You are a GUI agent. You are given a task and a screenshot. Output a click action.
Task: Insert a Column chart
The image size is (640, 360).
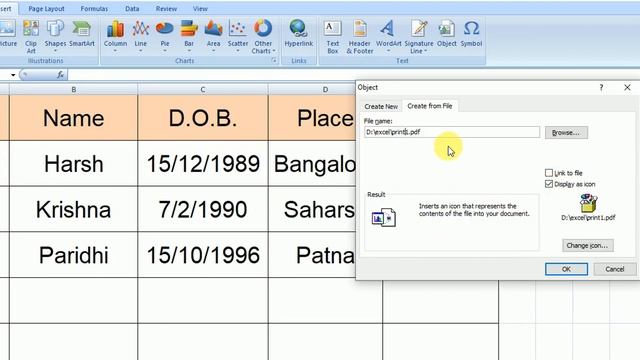pos(116,37)
